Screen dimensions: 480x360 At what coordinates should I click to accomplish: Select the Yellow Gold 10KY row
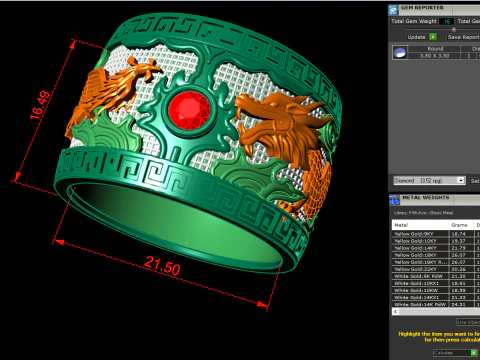click(x=436, y=241)
